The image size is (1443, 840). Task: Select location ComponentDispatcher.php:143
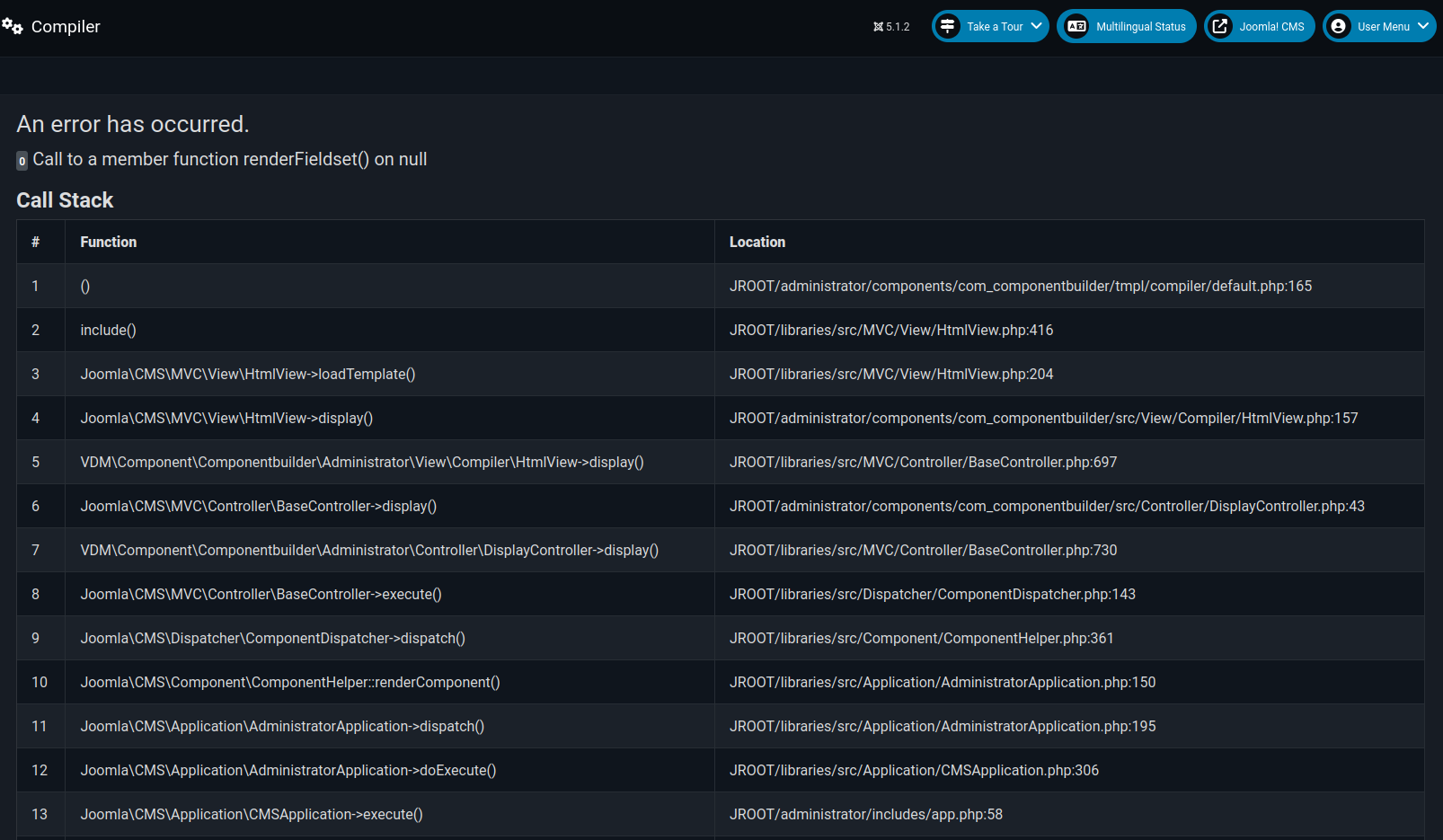(933, 594)
